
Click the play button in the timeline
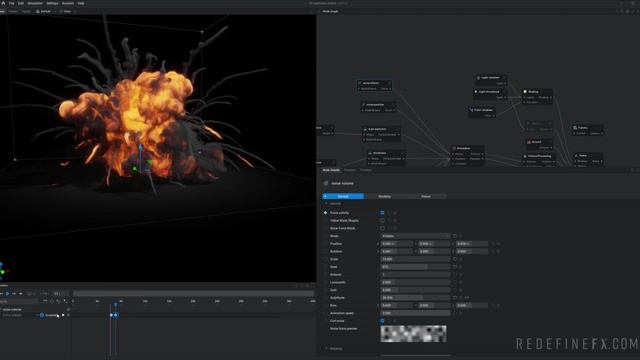pyautogui.click(x=7, y=293)
